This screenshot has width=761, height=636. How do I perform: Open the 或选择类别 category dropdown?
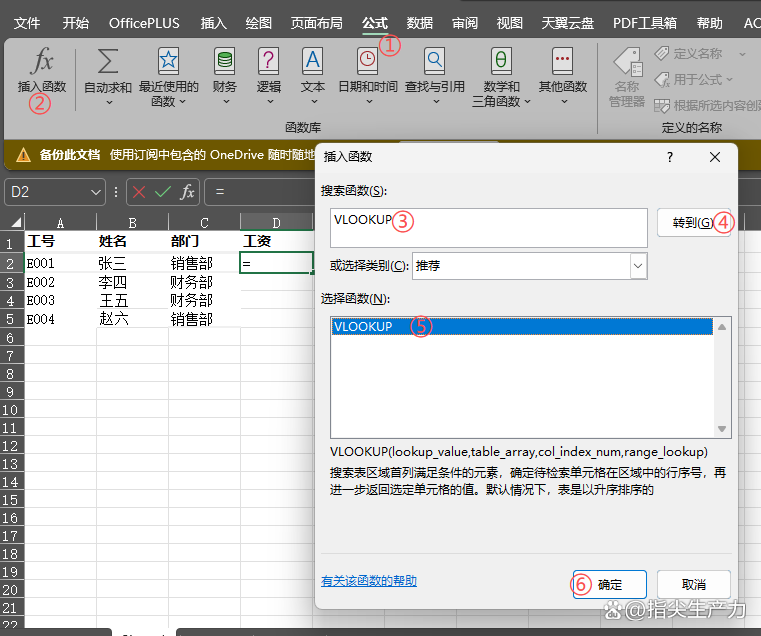tap(638, 266)
